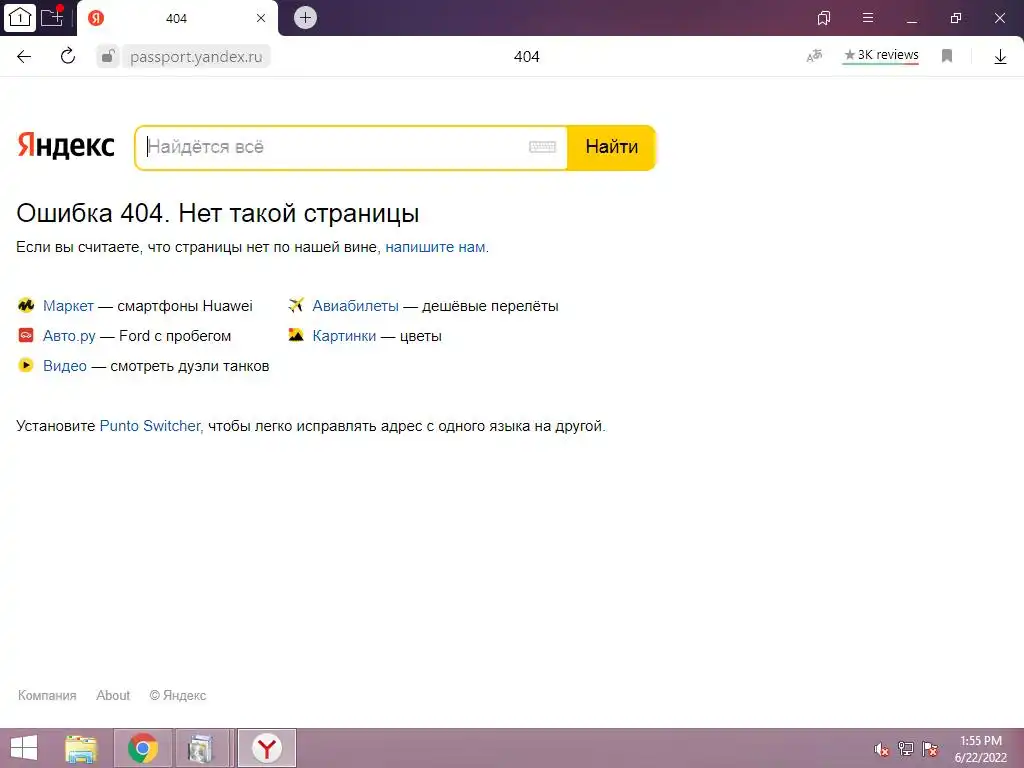Click the Авто.ру red icon
This screenshot has height=768, width=1024.
25,335
